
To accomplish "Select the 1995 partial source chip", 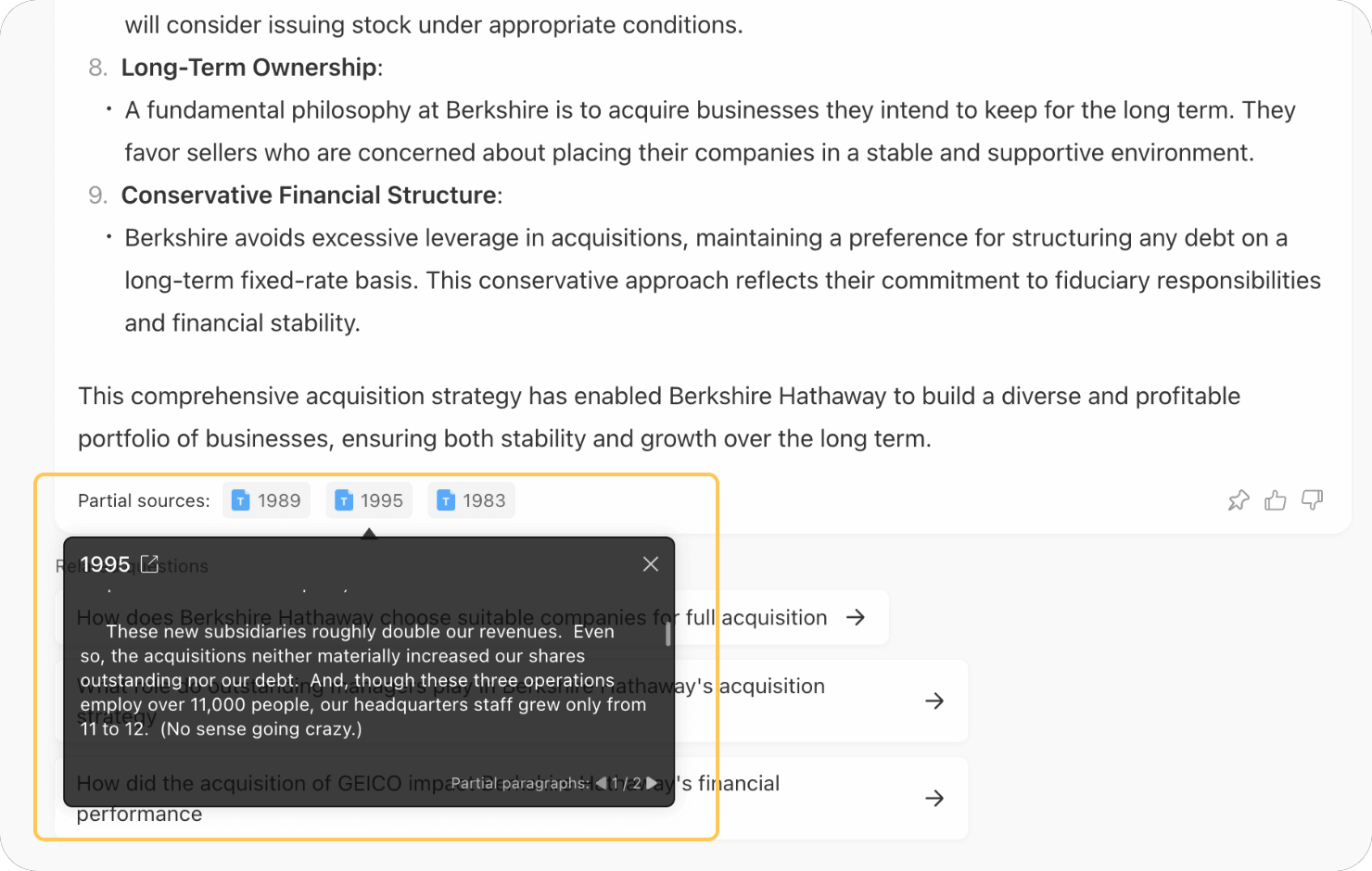I will click(369, 500).
